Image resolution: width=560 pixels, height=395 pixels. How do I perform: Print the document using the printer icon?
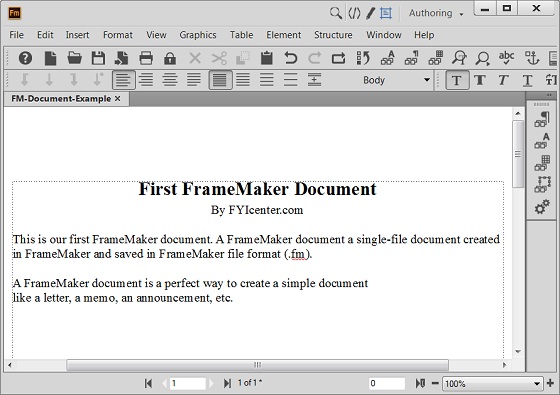click(146, 58)
